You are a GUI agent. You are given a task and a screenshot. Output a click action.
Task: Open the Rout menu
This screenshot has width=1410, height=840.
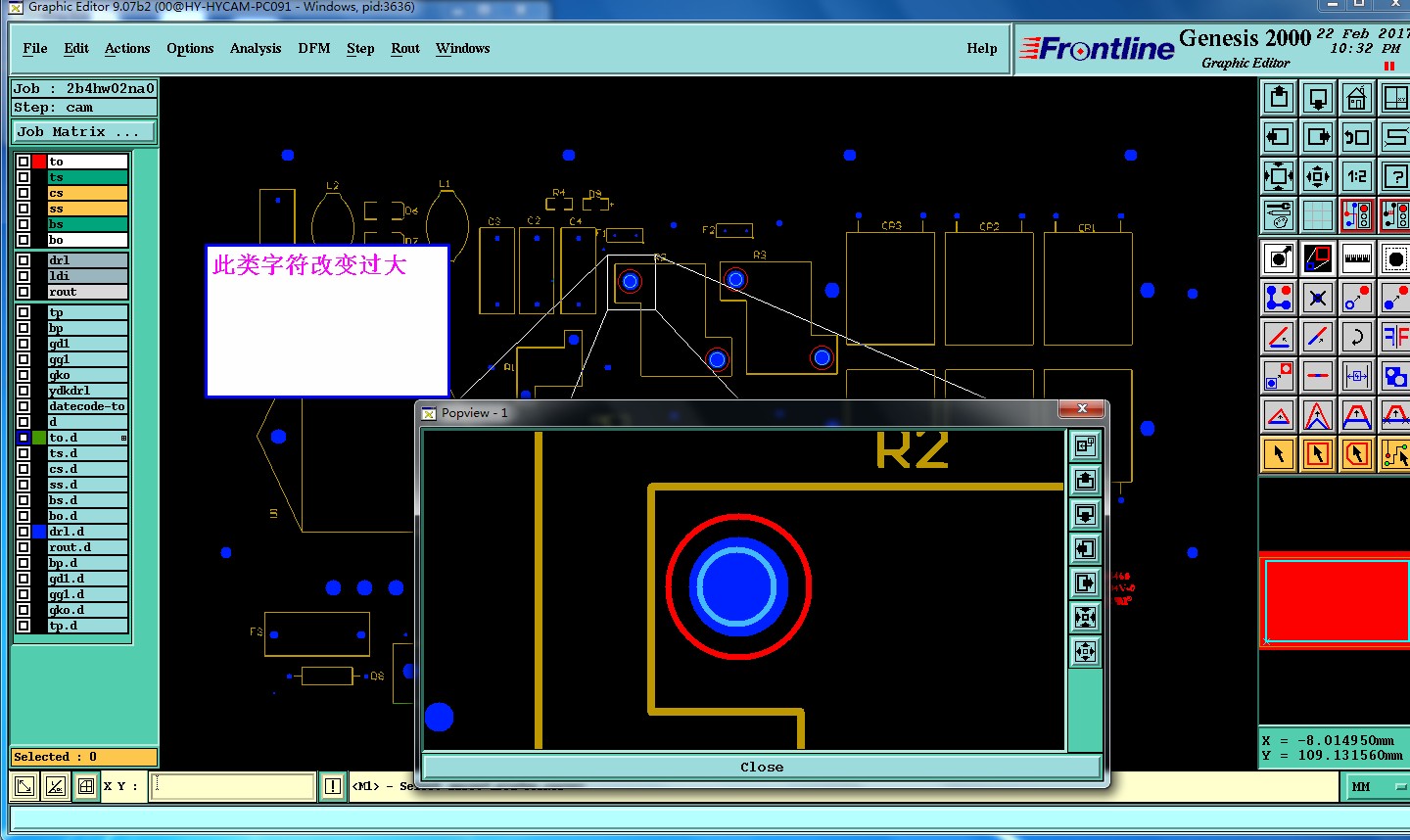[405, 48]
